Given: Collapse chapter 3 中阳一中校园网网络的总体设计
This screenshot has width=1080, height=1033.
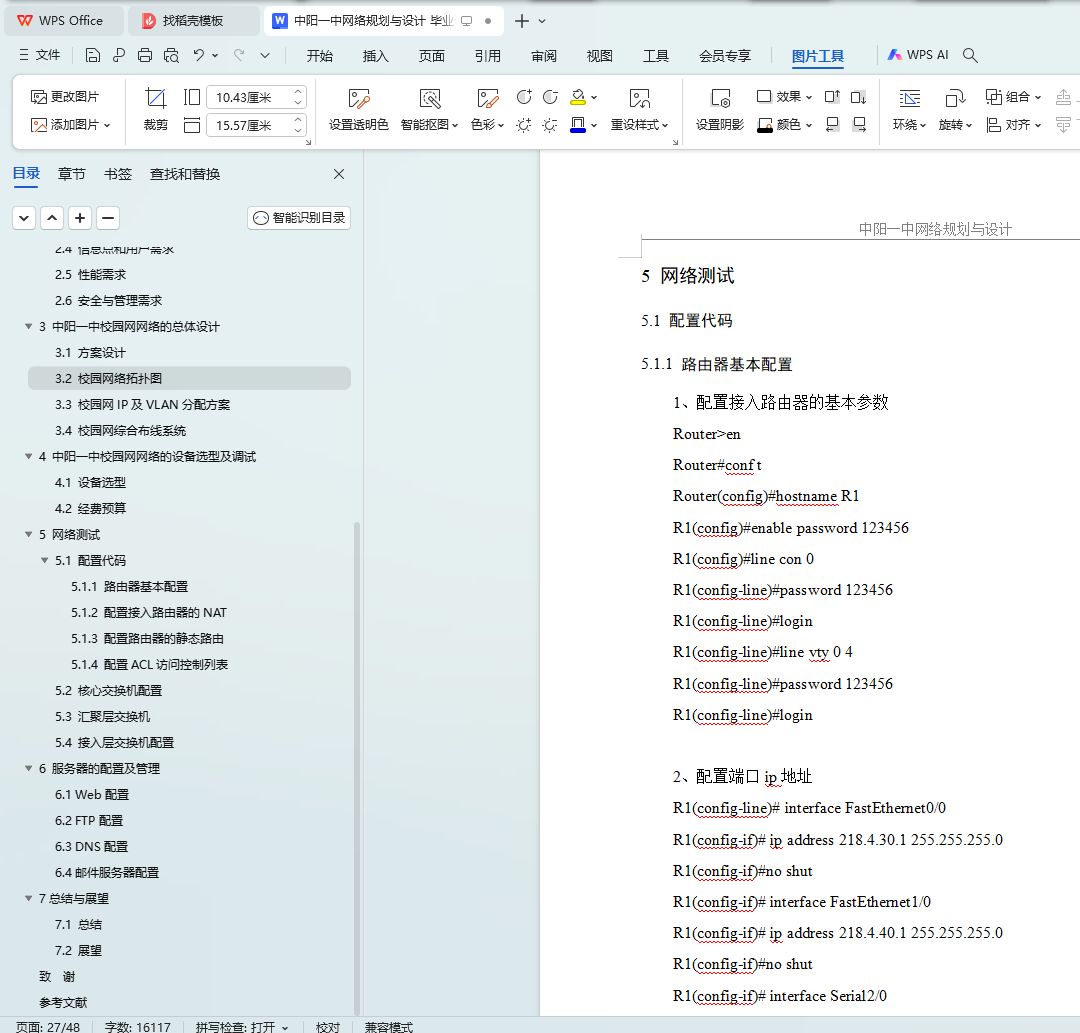Looking at the screenshot, I should coord(28,326).
